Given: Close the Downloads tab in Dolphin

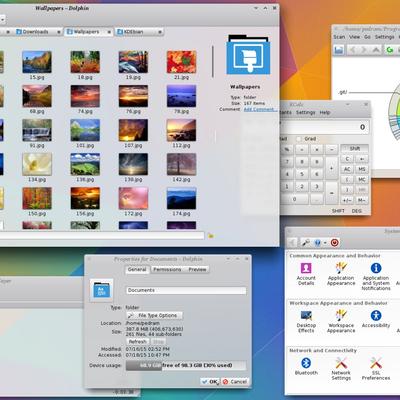Looking at the screenshot, I should [x=59, y=32].
